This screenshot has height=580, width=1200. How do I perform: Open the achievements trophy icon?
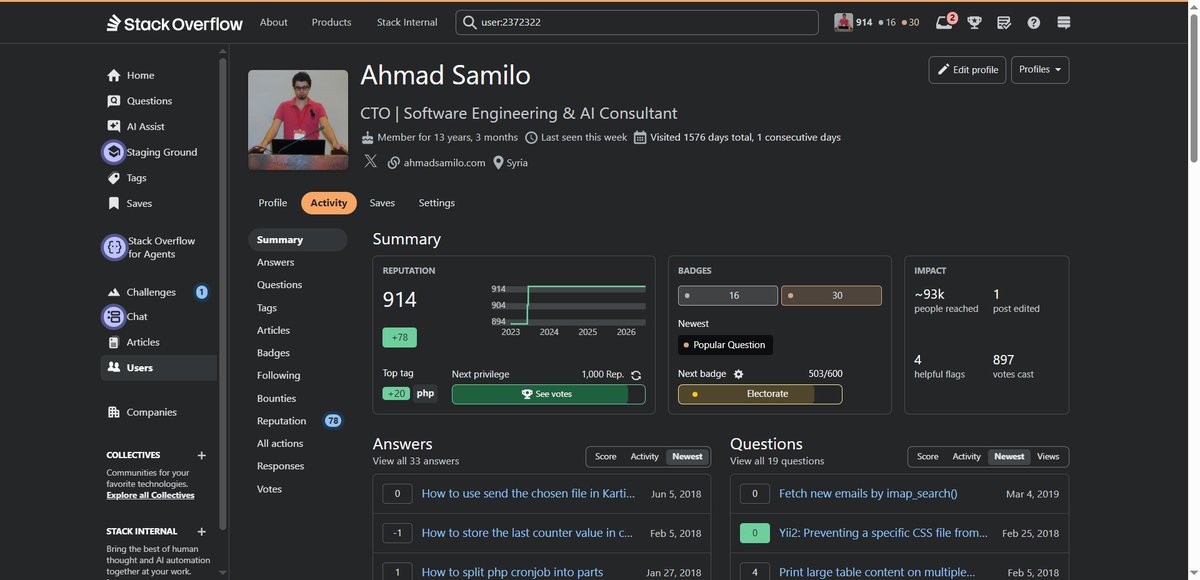point(974,22)
